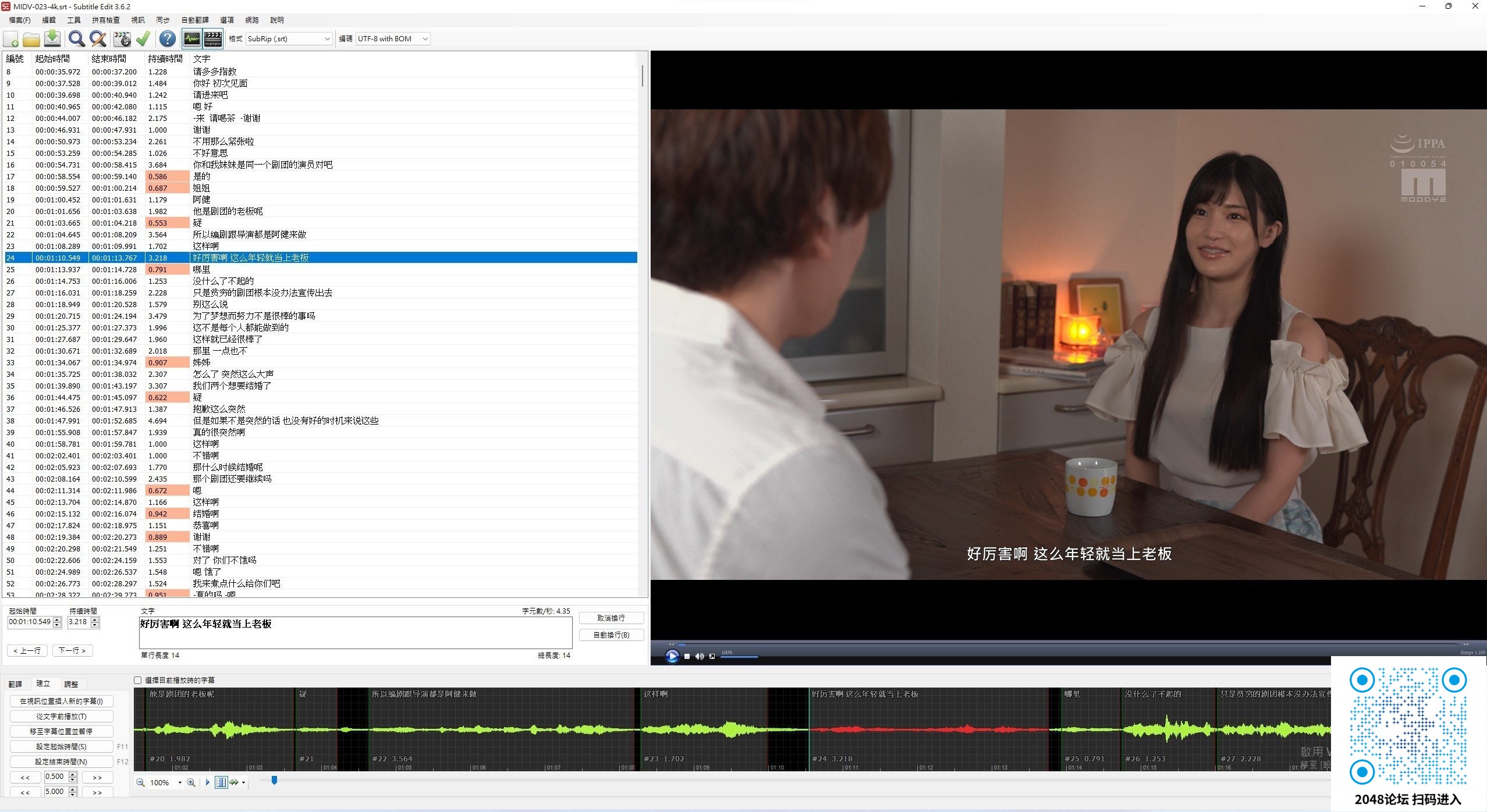
Task: Open the 編輯 menu
Action: click(x=49, y=20)
